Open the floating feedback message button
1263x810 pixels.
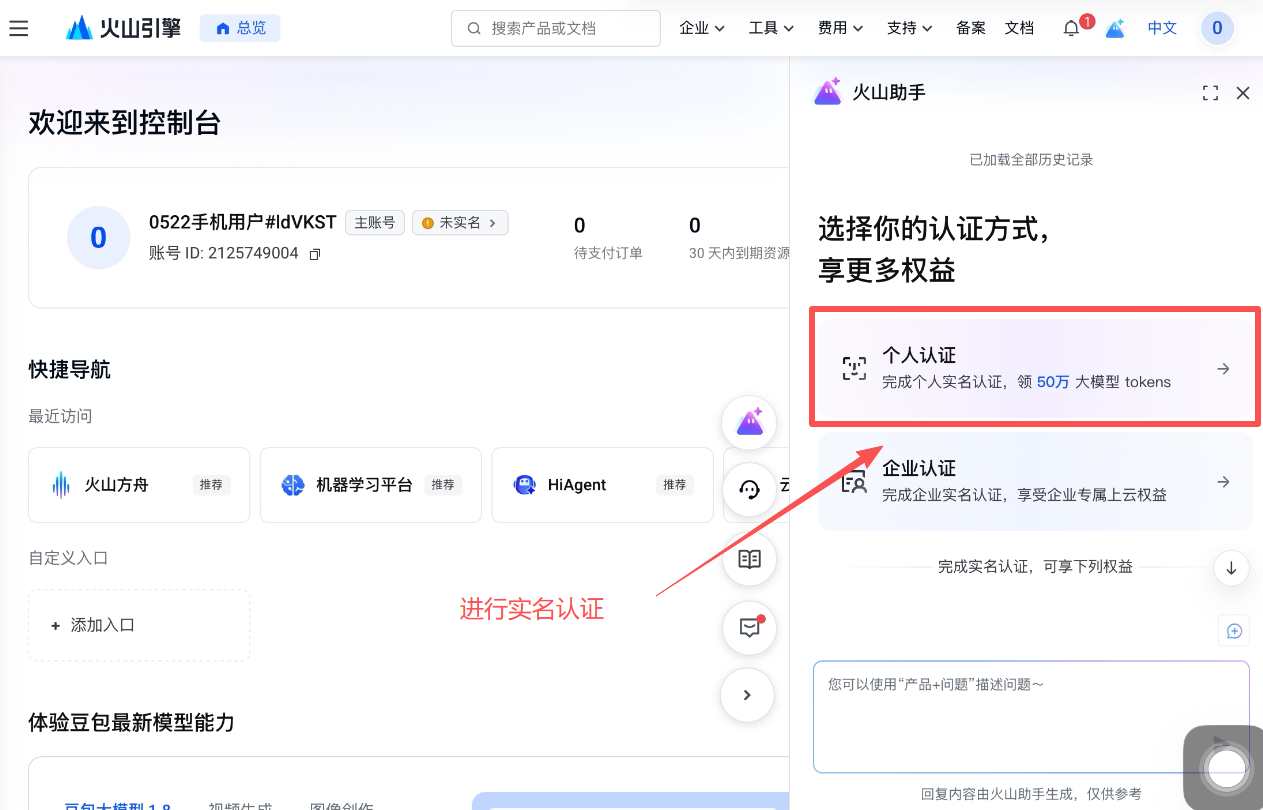click(x=749, y=627)
